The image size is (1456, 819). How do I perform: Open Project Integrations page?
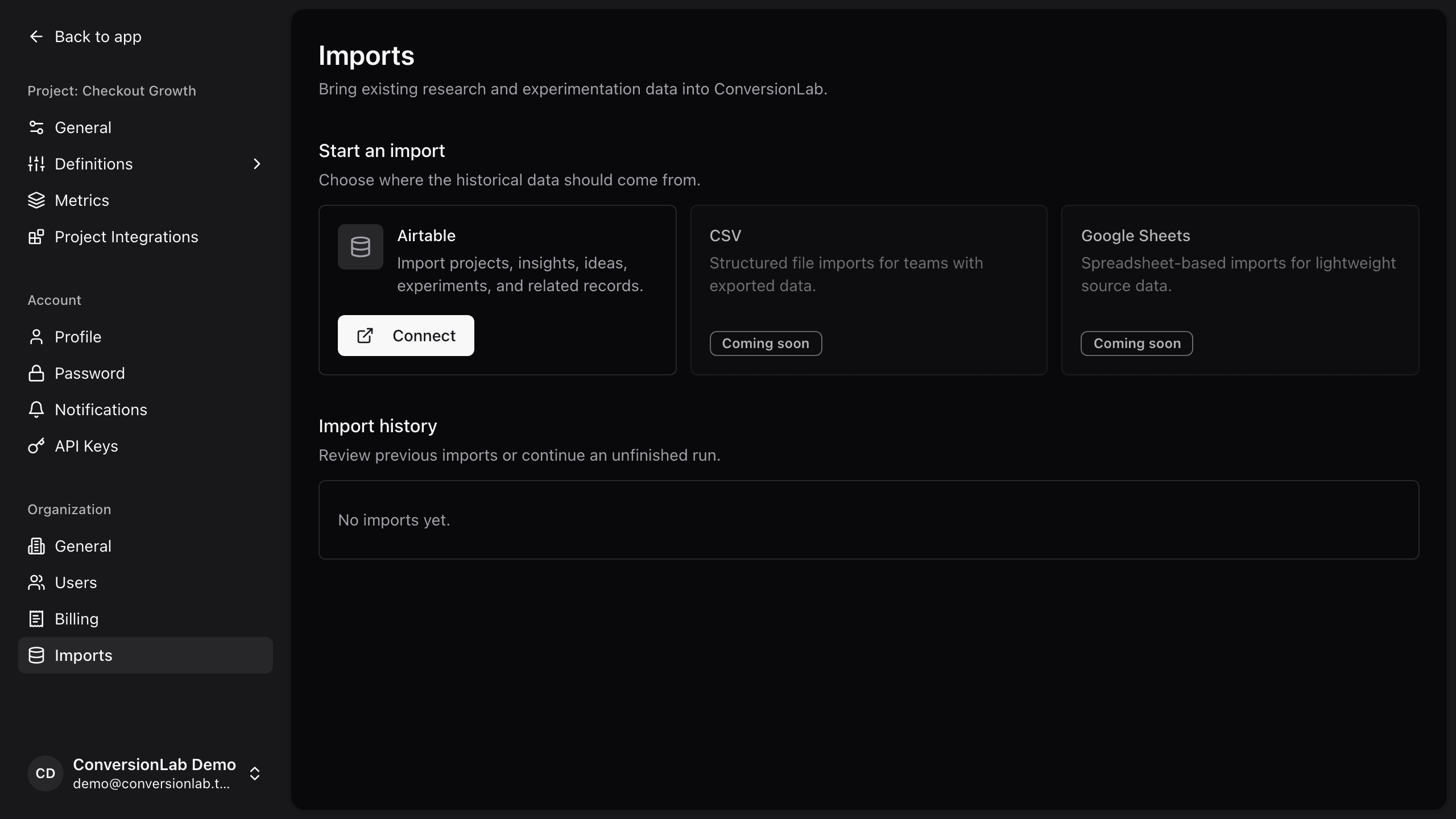tap(146, 237)
